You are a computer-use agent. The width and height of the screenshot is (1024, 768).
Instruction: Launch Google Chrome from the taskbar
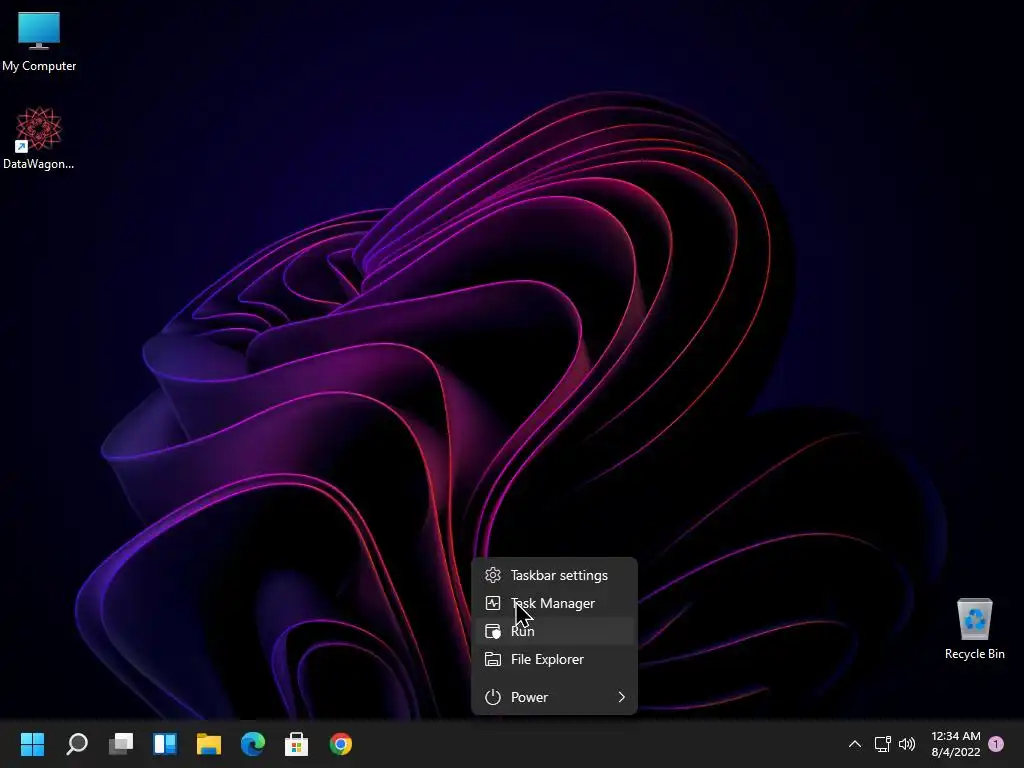pyautogui.click(x=340, y=744)
